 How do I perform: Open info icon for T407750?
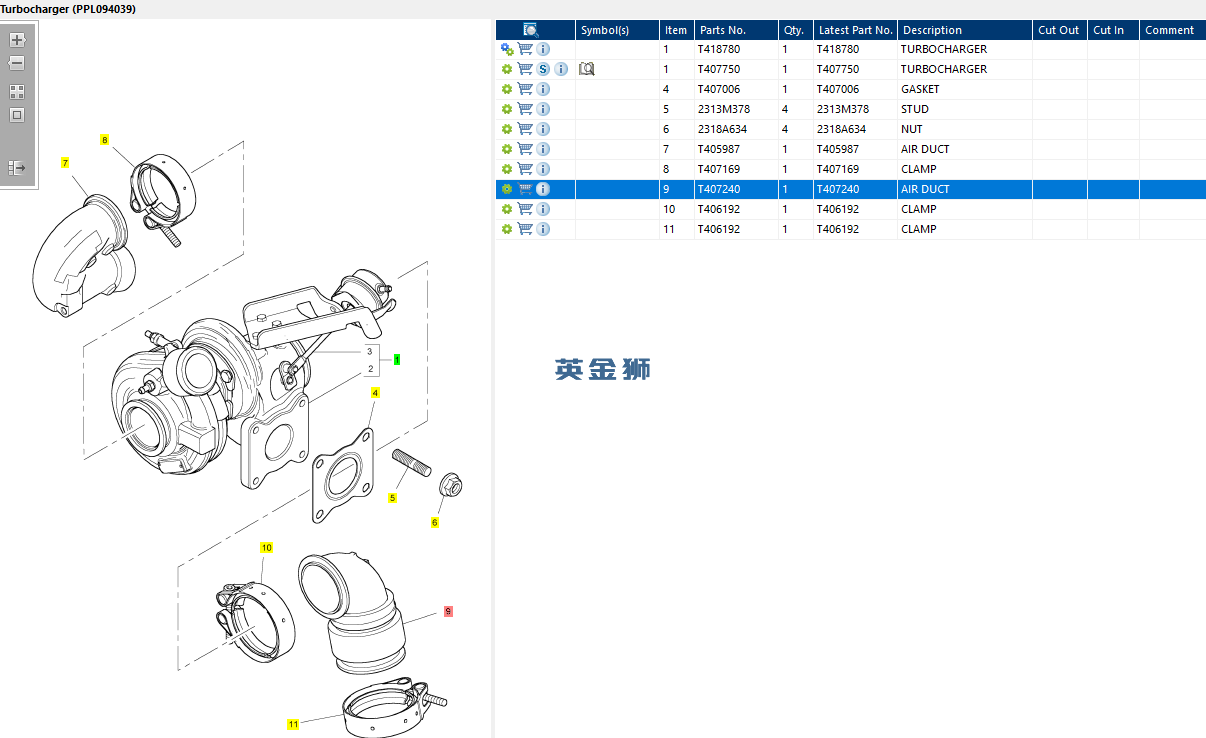[x=561, y=69]
